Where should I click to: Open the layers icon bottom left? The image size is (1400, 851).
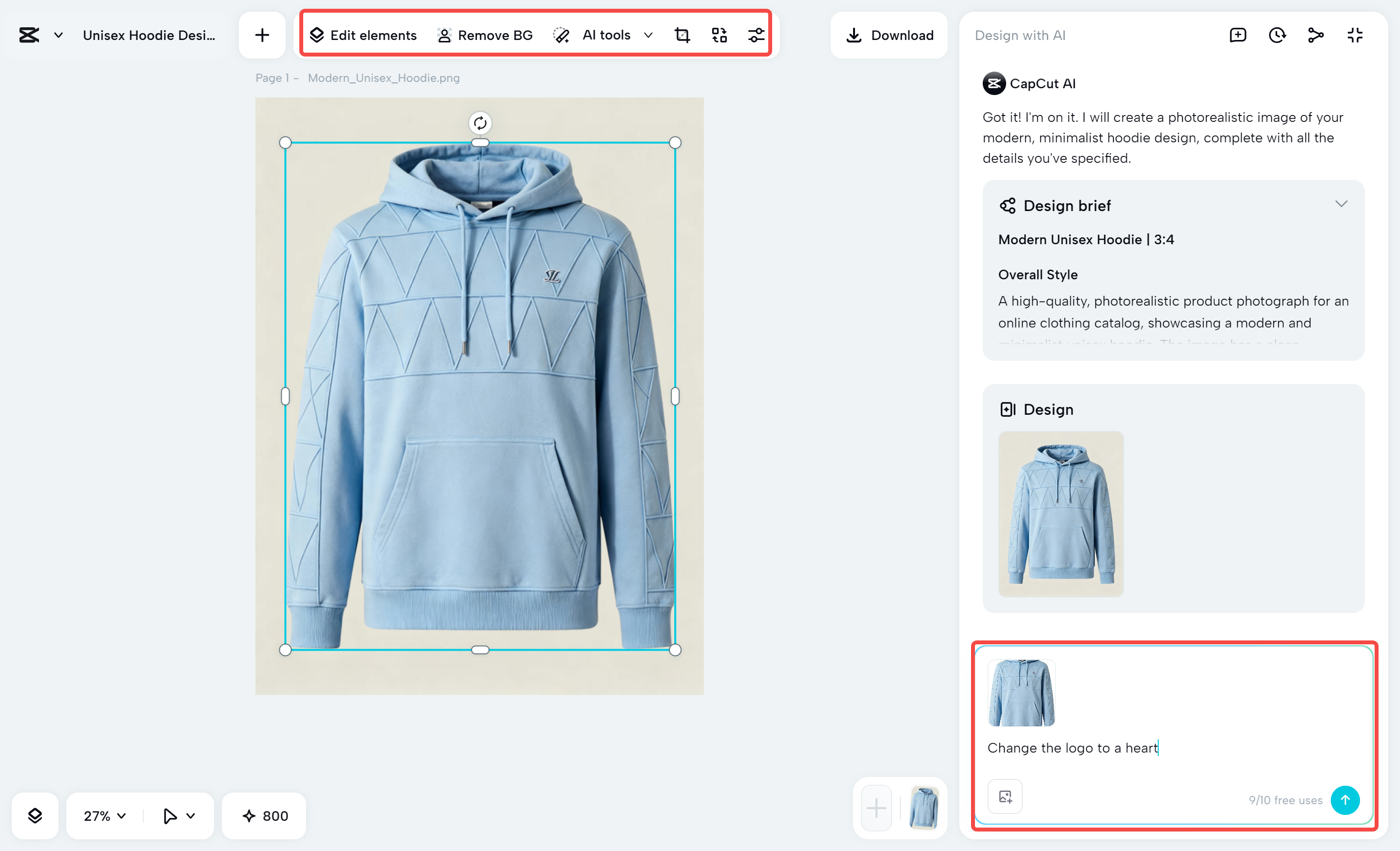[35, 816]
